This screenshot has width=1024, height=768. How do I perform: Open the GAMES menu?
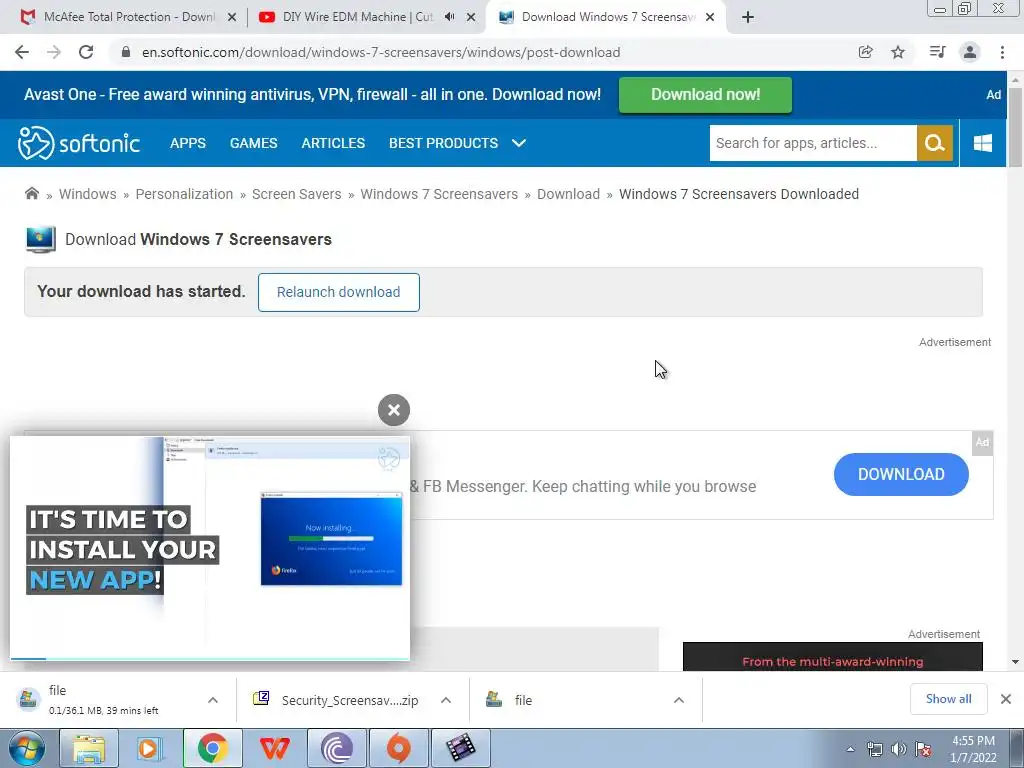253,143
